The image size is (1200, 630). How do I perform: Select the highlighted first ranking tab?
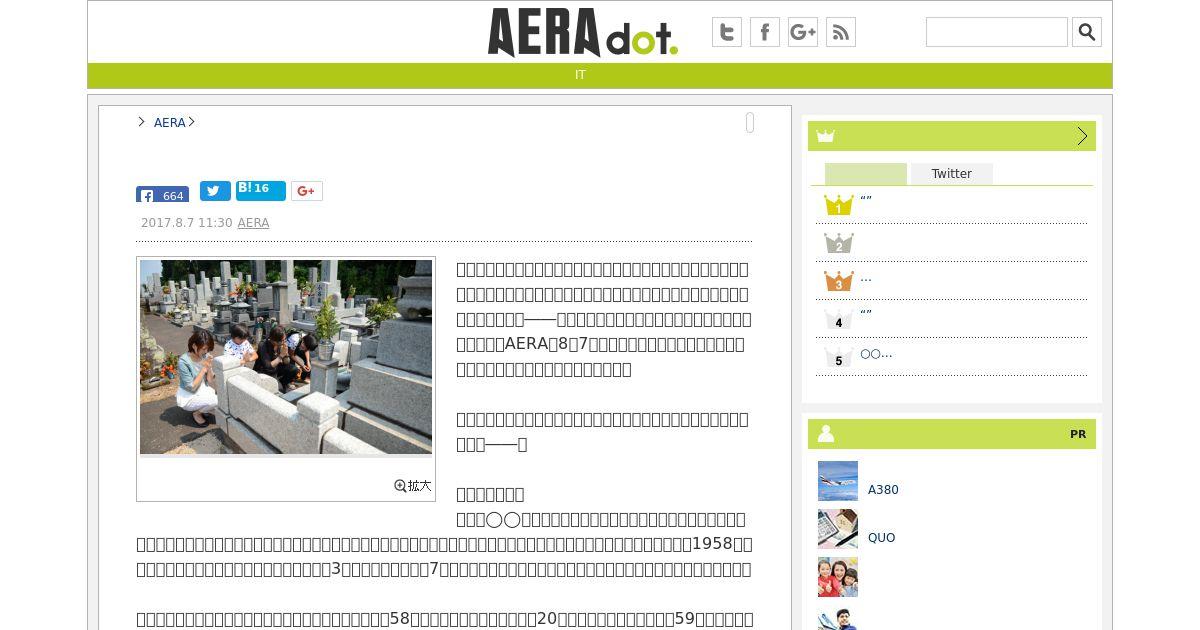coord(866,174)
